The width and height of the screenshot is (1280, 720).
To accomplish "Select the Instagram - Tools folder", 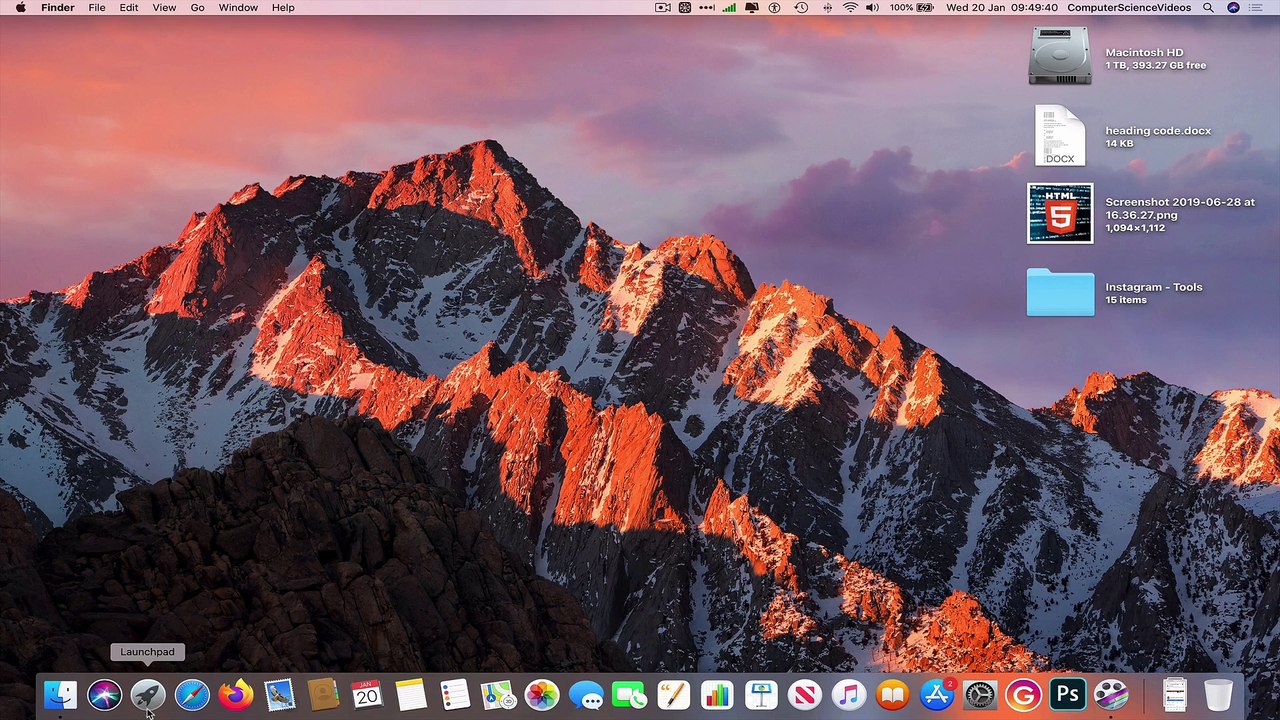I will (x=1060, y=292).
